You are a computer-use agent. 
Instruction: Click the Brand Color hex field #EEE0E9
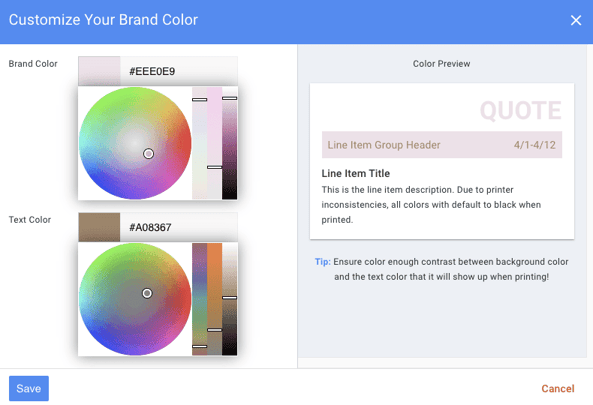[x=179, y=71]
